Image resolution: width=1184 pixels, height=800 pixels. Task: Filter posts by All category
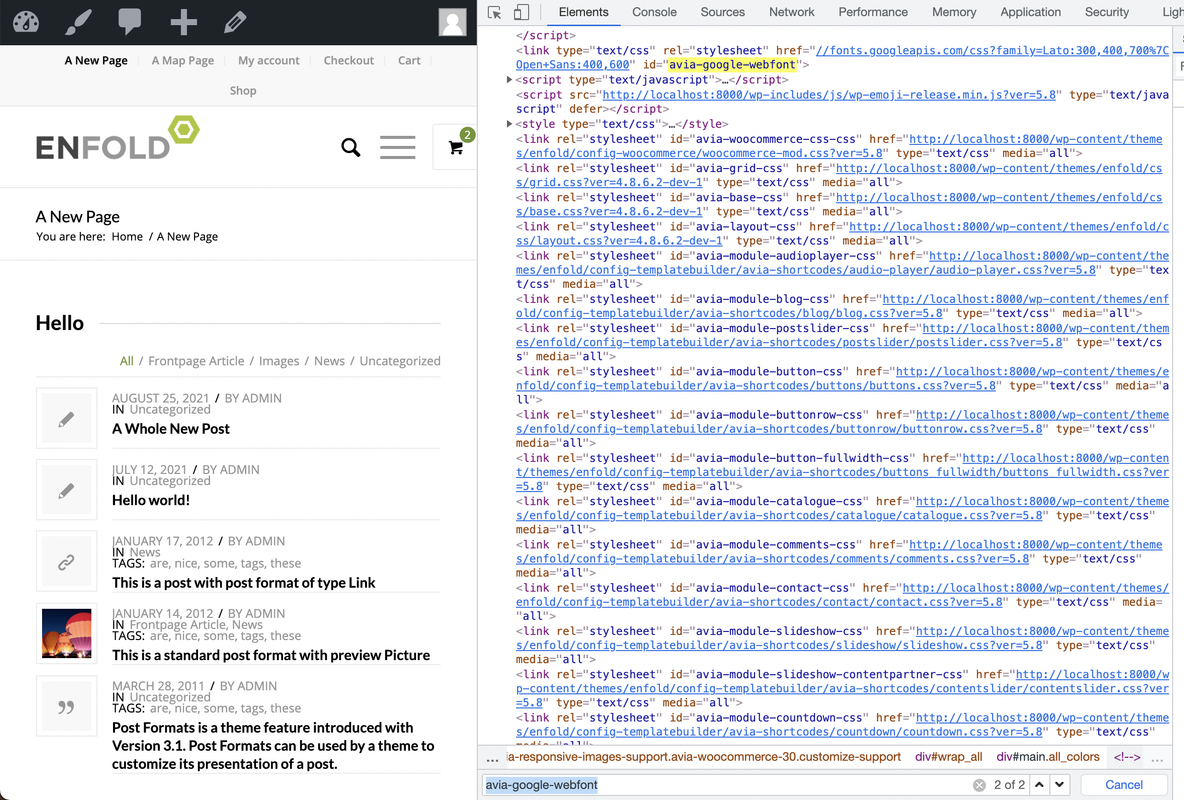click(127, 361)
